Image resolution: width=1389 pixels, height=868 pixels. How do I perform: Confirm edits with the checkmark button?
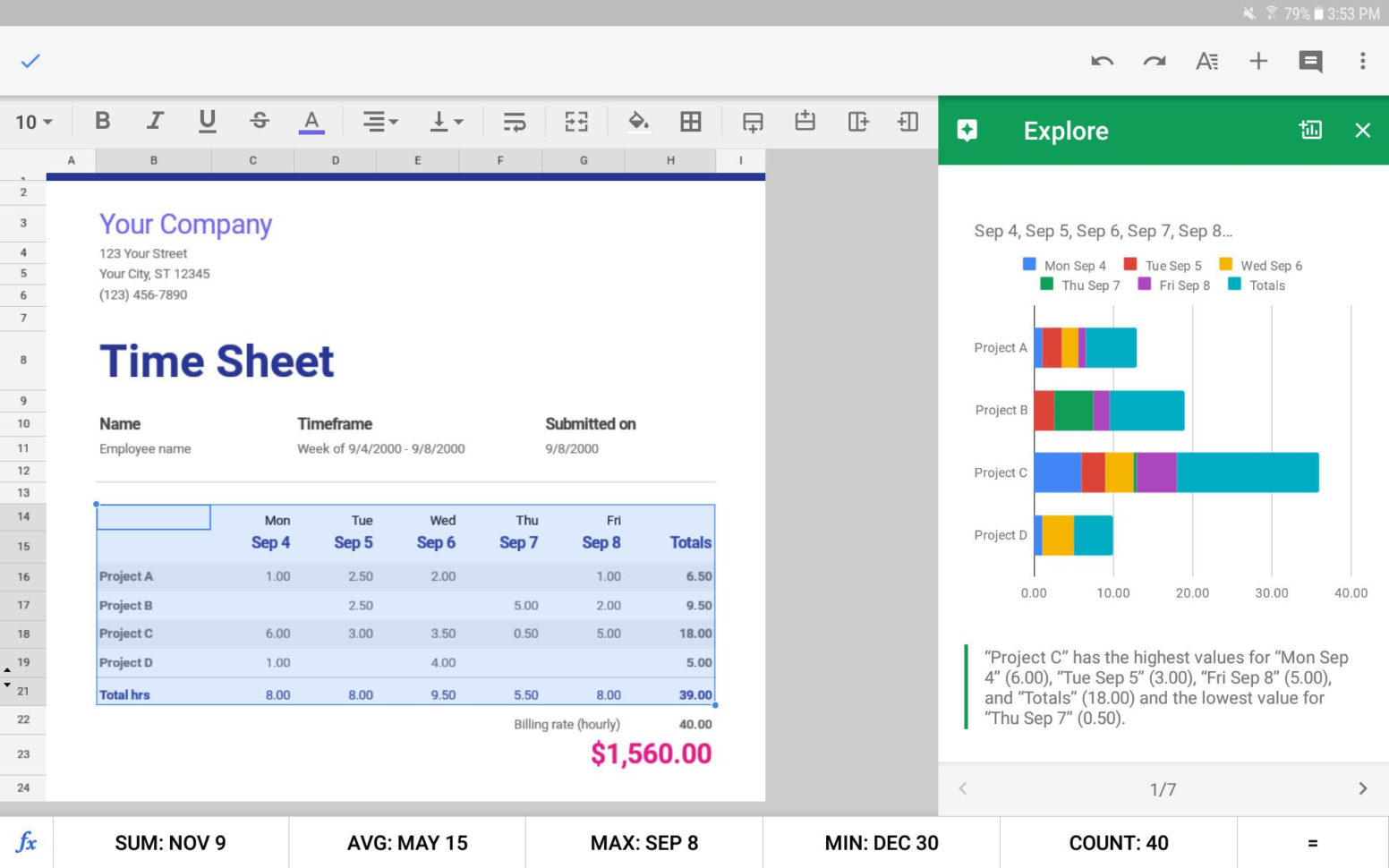[30, 61]
